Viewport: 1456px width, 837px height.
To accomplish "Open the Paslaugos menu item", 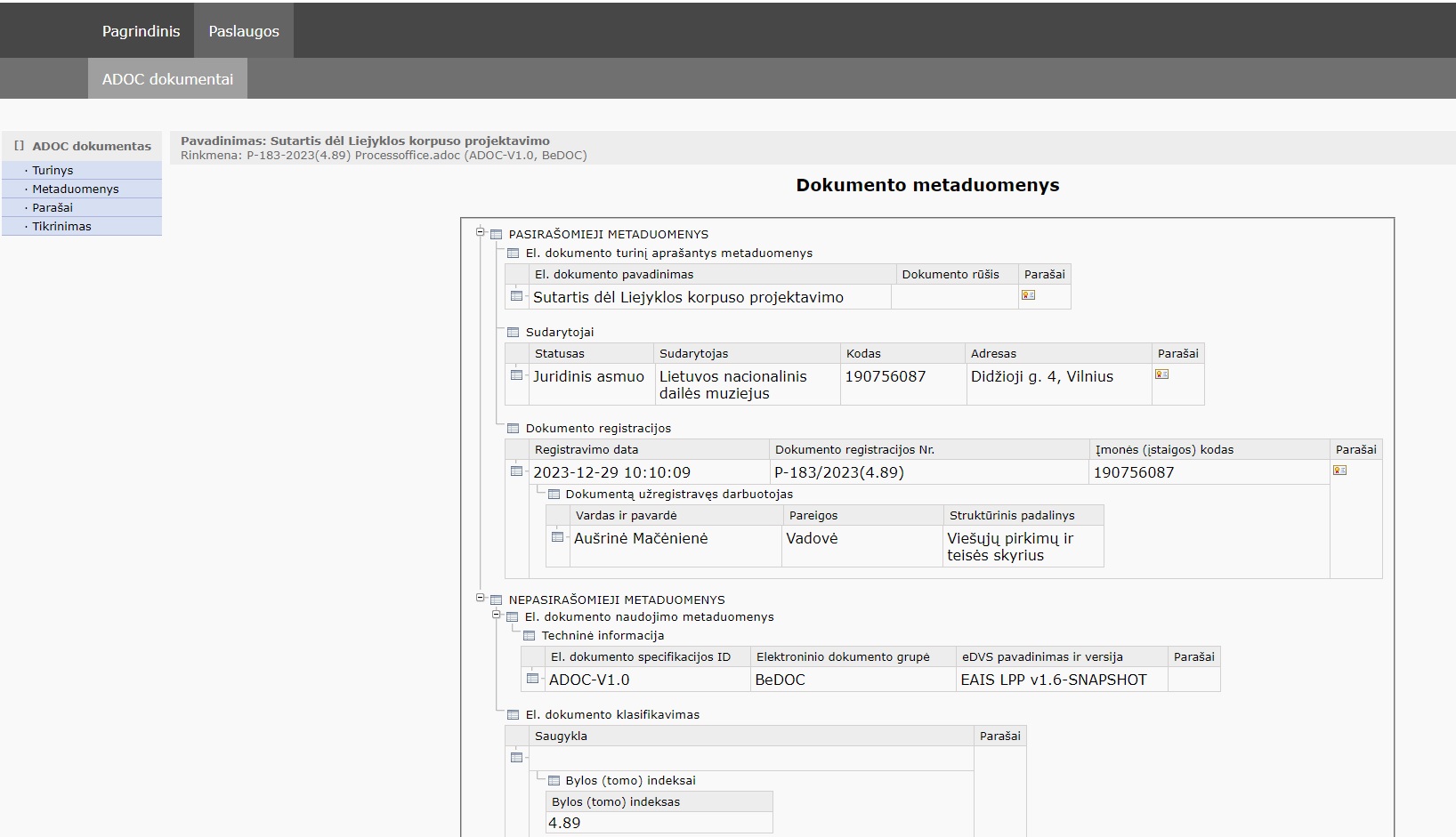I will point(244,31).
